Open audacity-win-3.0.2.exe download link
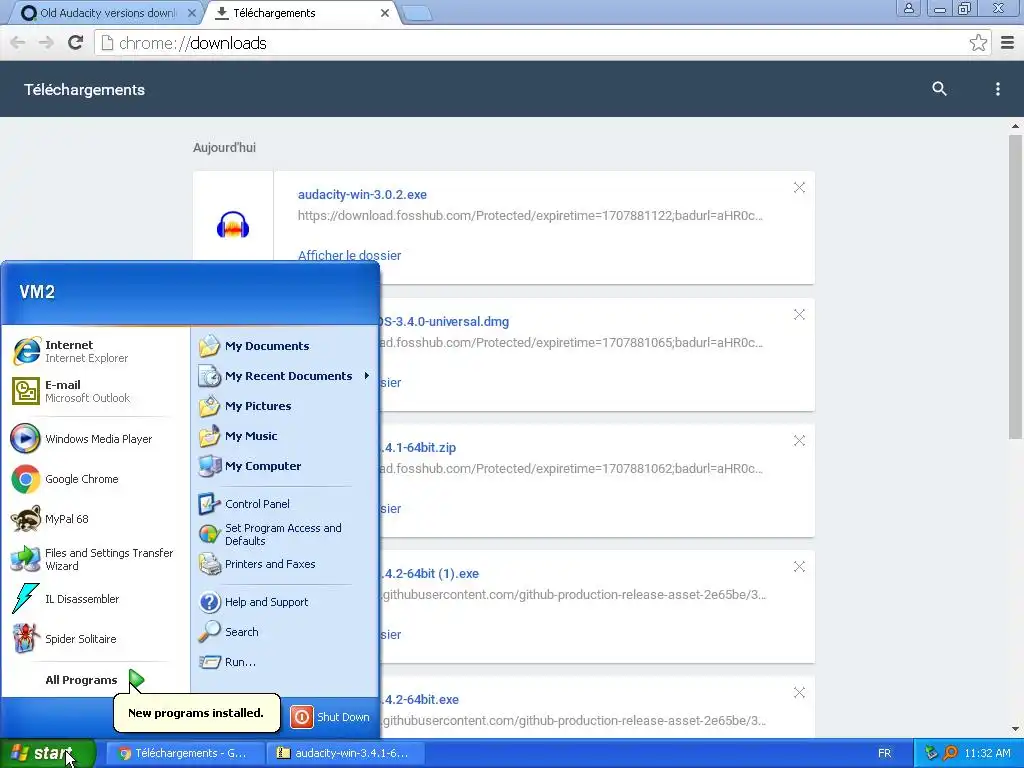Screen dimensions: 1024x768 [362, 195]
